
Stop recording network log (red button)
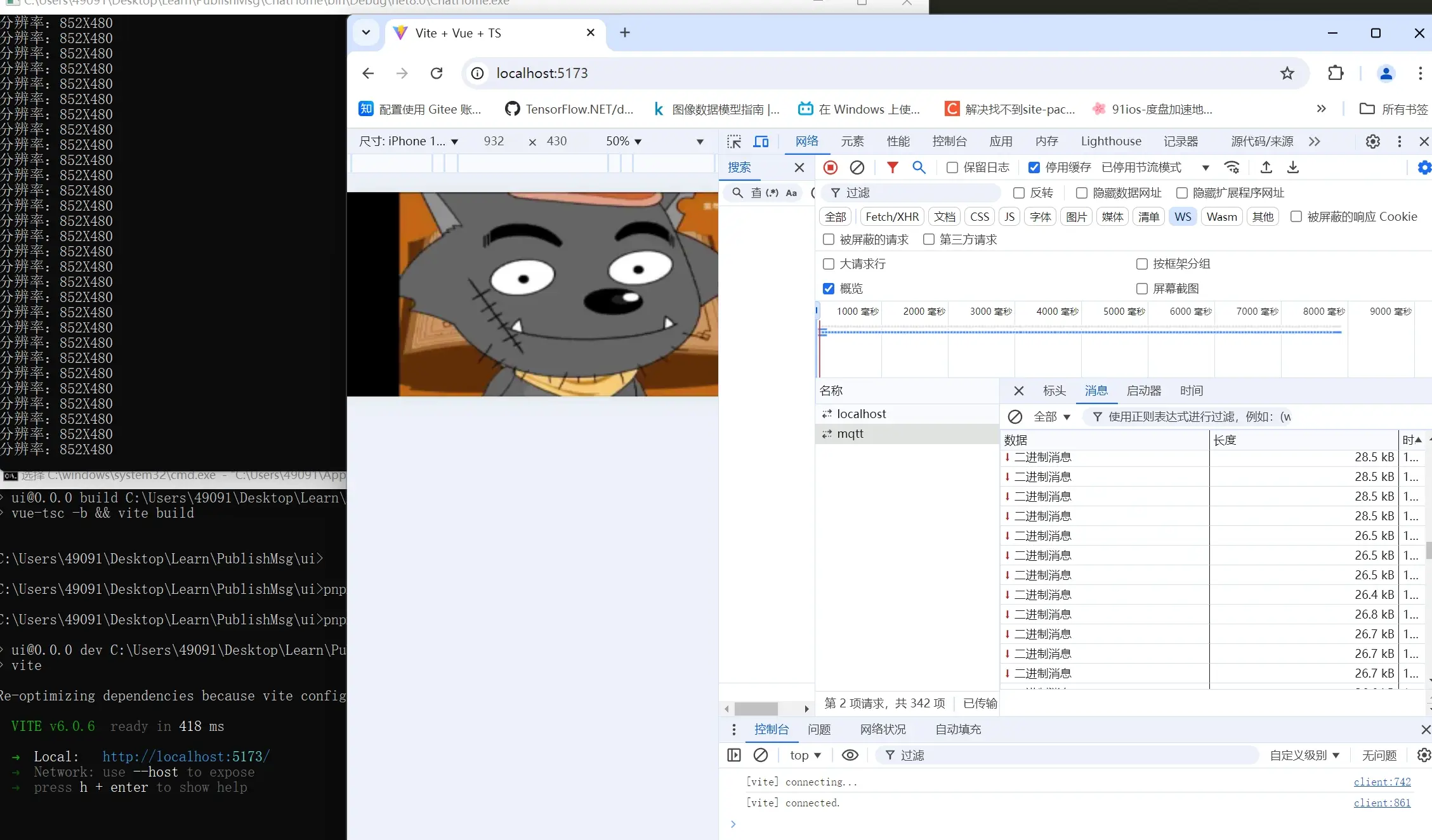(x=830, y=167)
